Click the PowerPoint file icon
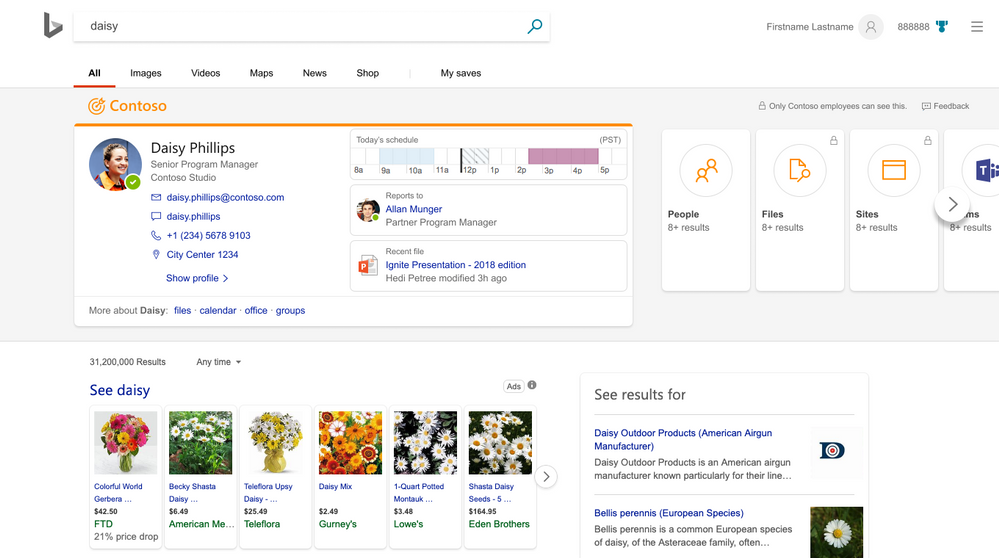Viewport: 999px width, 558px height. pyautogui.click(x=368, y=265)
